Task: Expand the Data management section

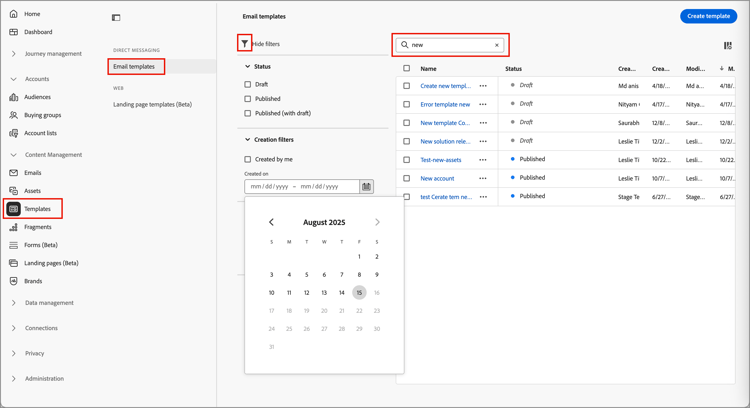Action: click(x=13, y=303)
